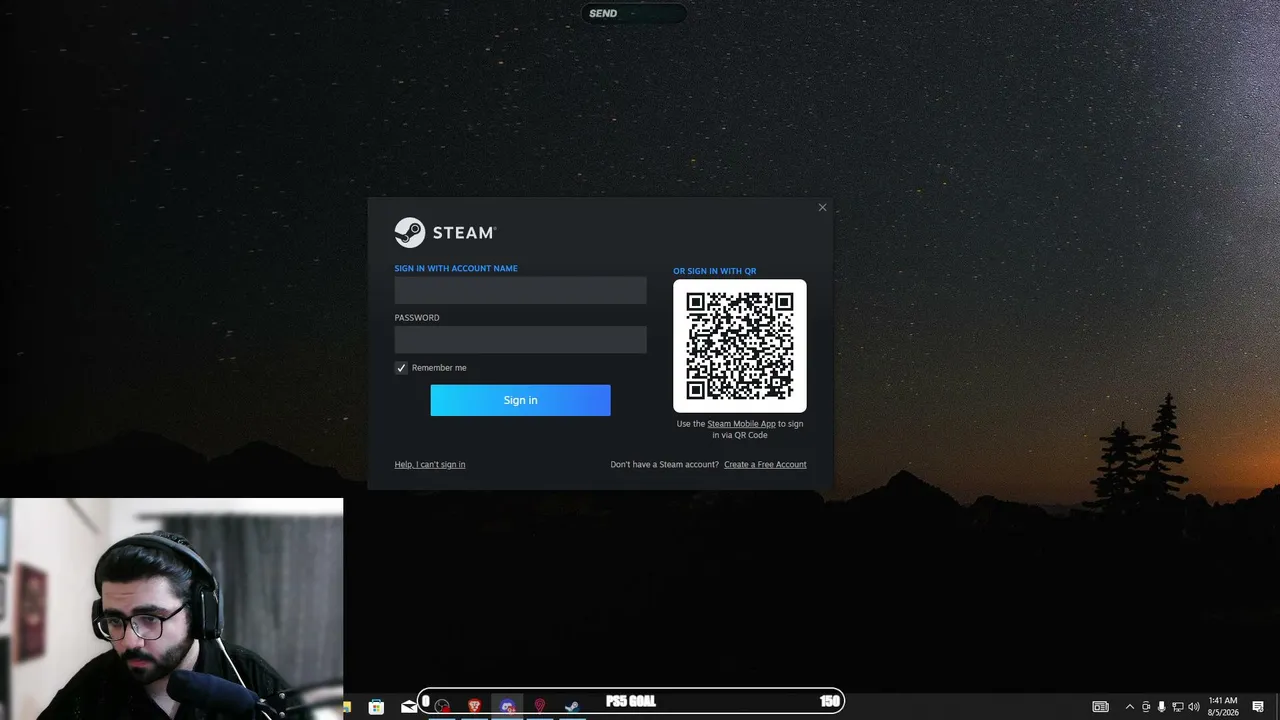Click the Steam QR code image
This screenshot has width=1280, height=720.
(740, 346)
